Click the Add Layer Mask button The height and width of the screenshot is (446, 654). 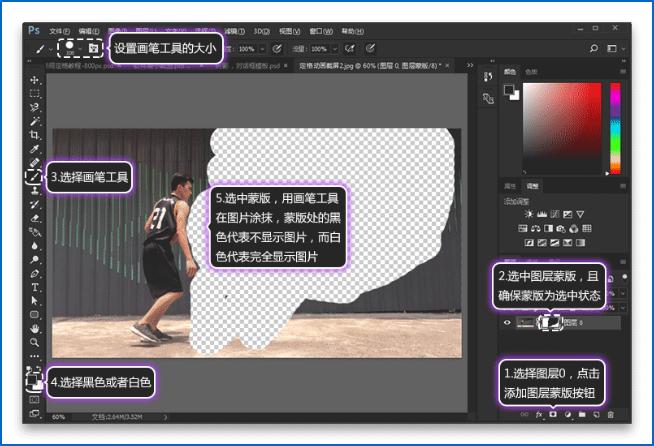tap(551, 414)
